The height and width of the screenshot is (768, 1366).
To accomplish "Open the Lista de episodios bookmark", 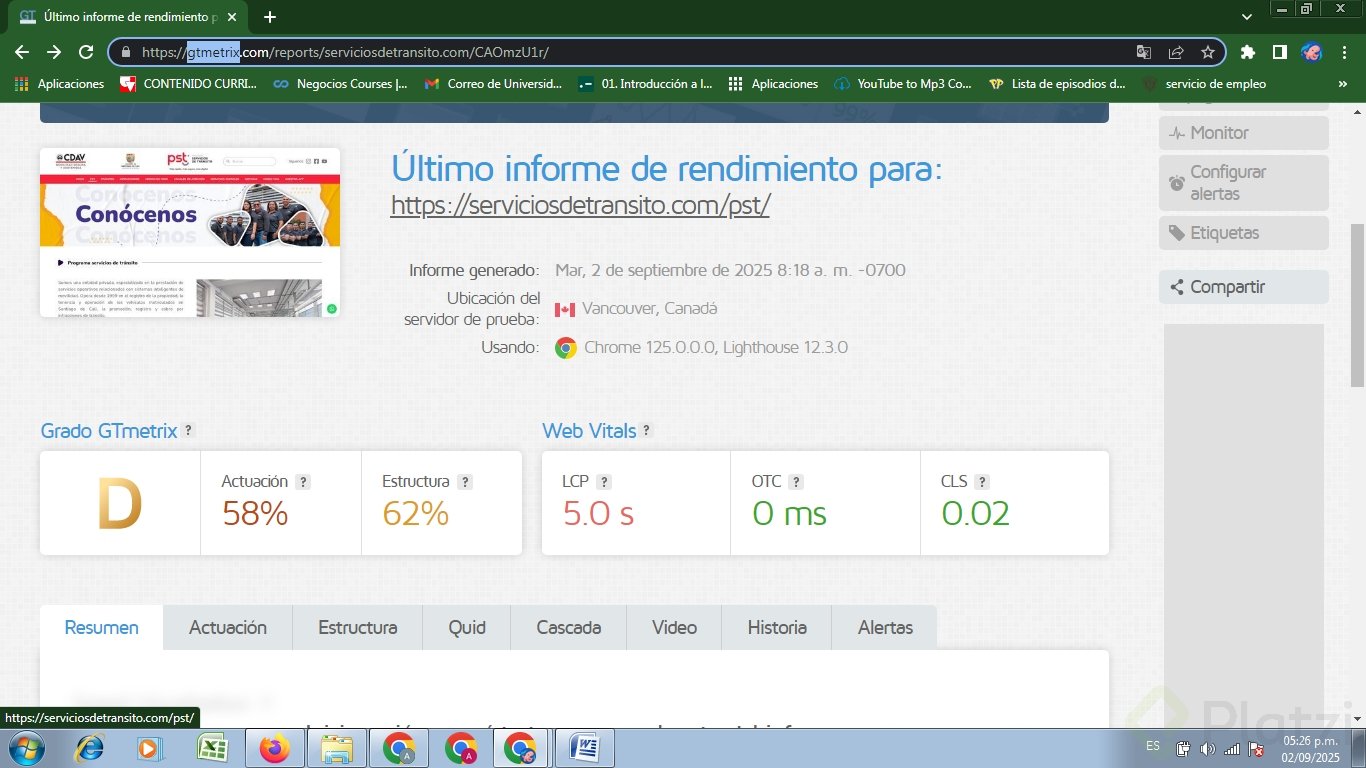I will 1057,84.
